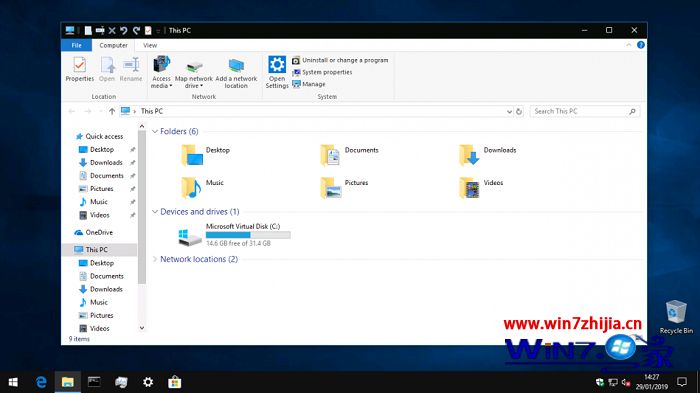
Task: Click System properties in ribbon
Action: (x=322, y=72)
